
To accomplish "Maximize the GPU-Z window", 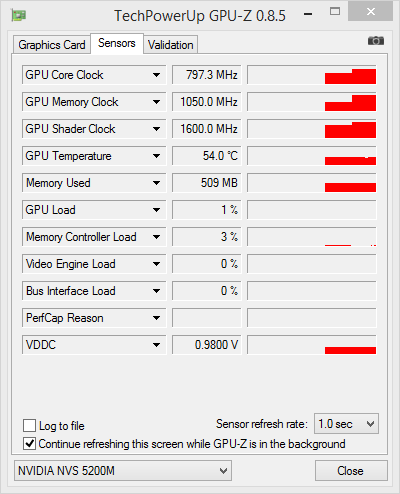I will [x=335, y=12].
